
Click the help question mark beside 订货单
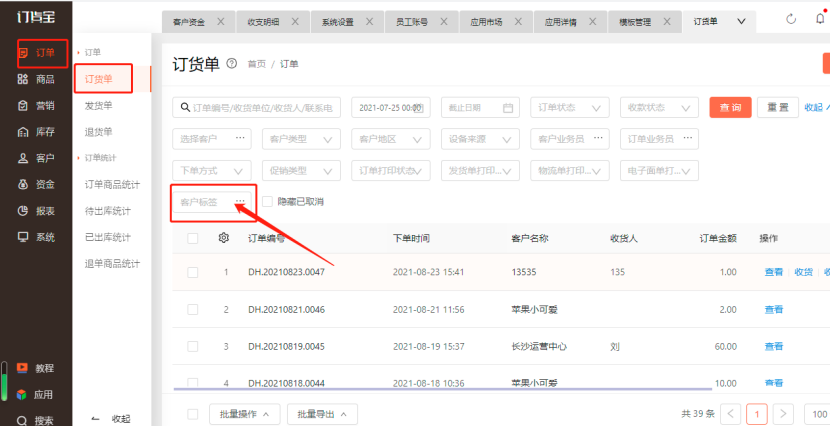[x=232, y=64]
